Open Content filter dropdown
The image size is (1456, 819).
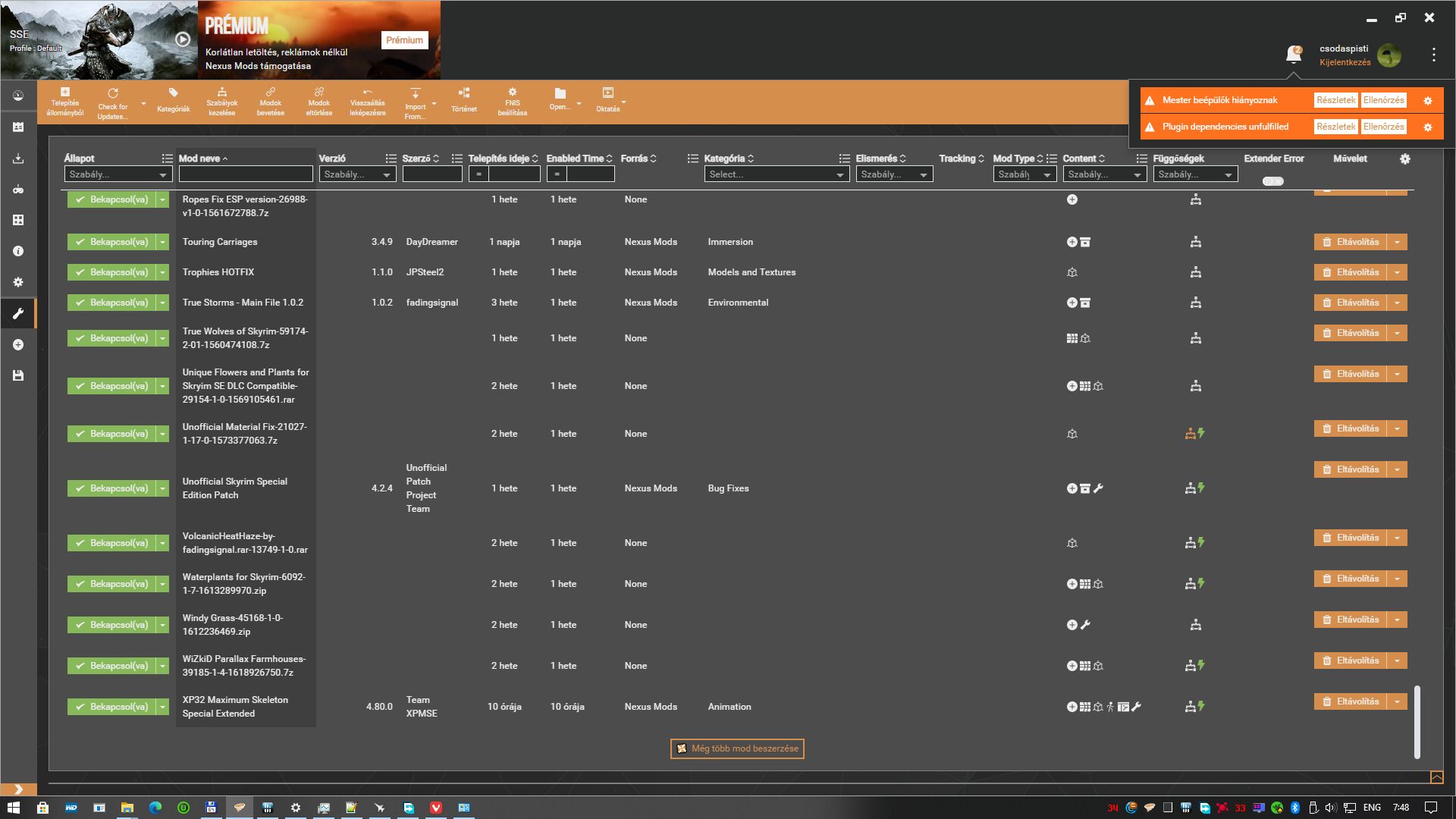pyautogui.click(x=1105, y=174)
